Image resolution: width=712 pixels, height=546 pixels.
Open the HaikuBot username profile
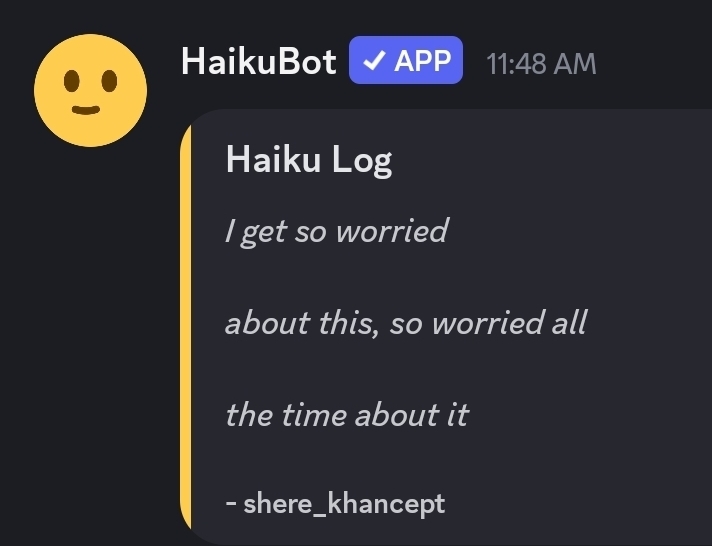coord(258,62)
